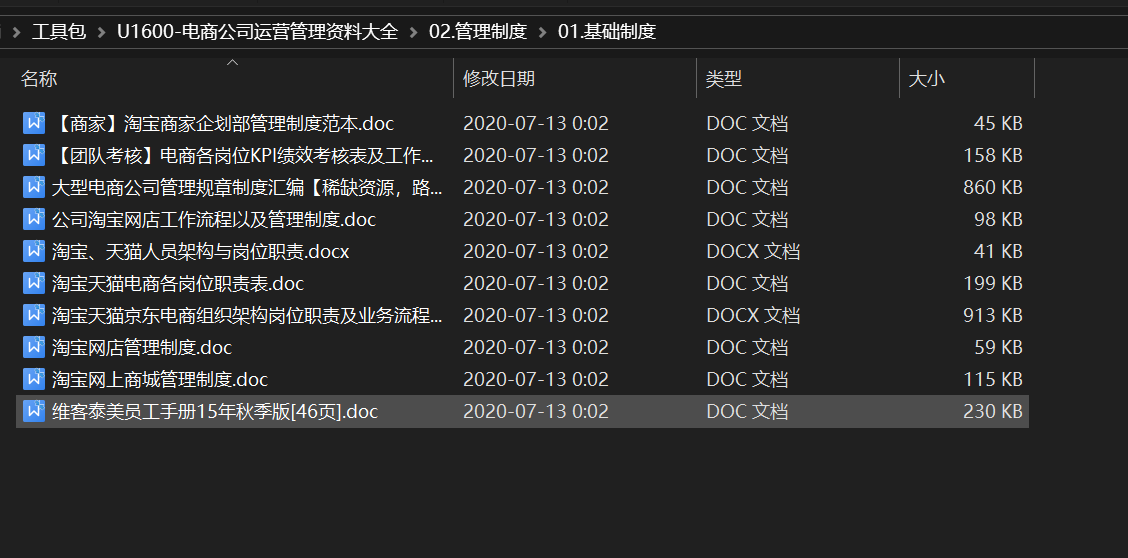Open breadcrumb chevron after 工具包

101,32
